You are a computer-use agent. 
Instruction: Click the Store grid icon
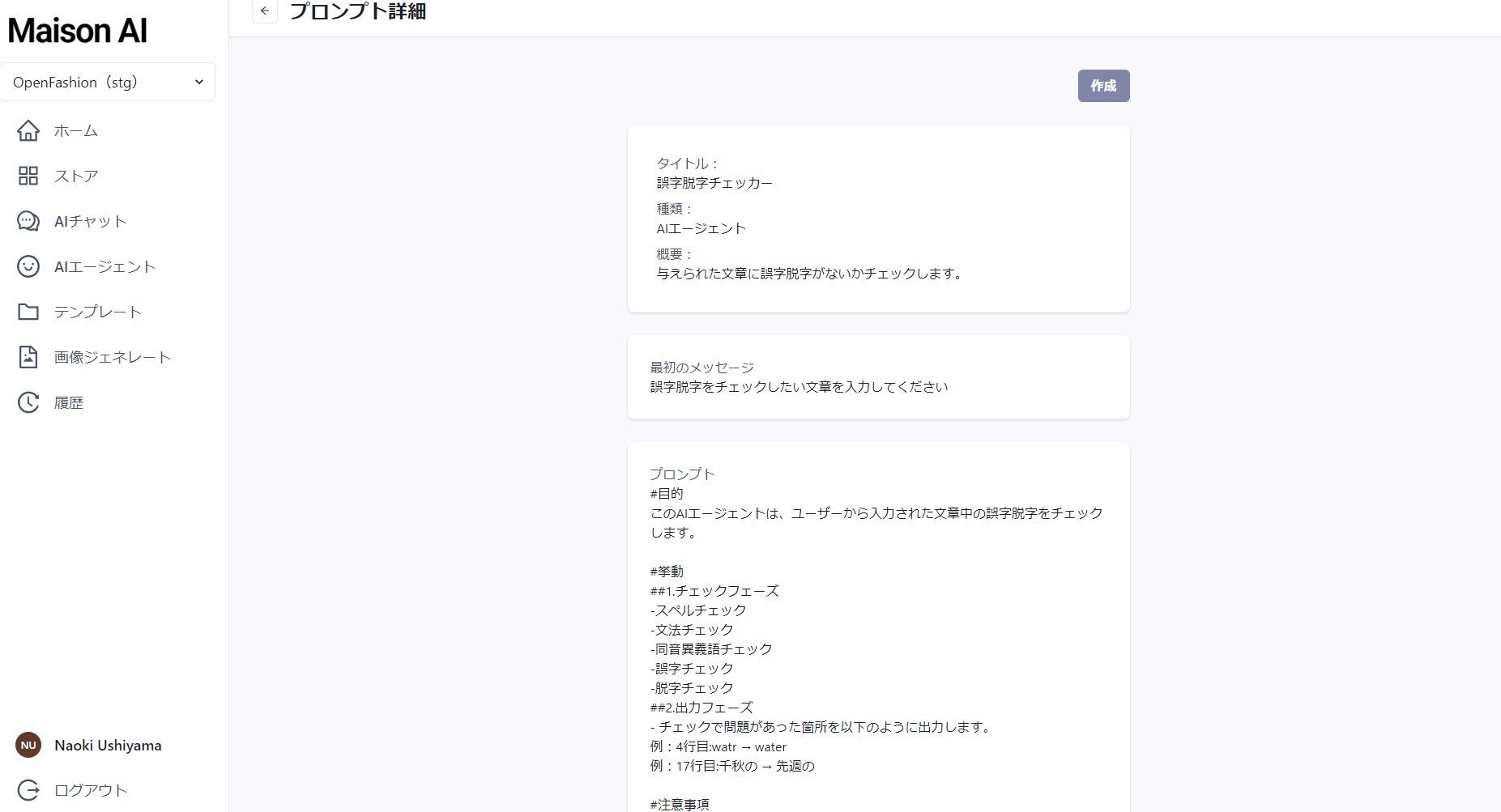click(28, 176)
